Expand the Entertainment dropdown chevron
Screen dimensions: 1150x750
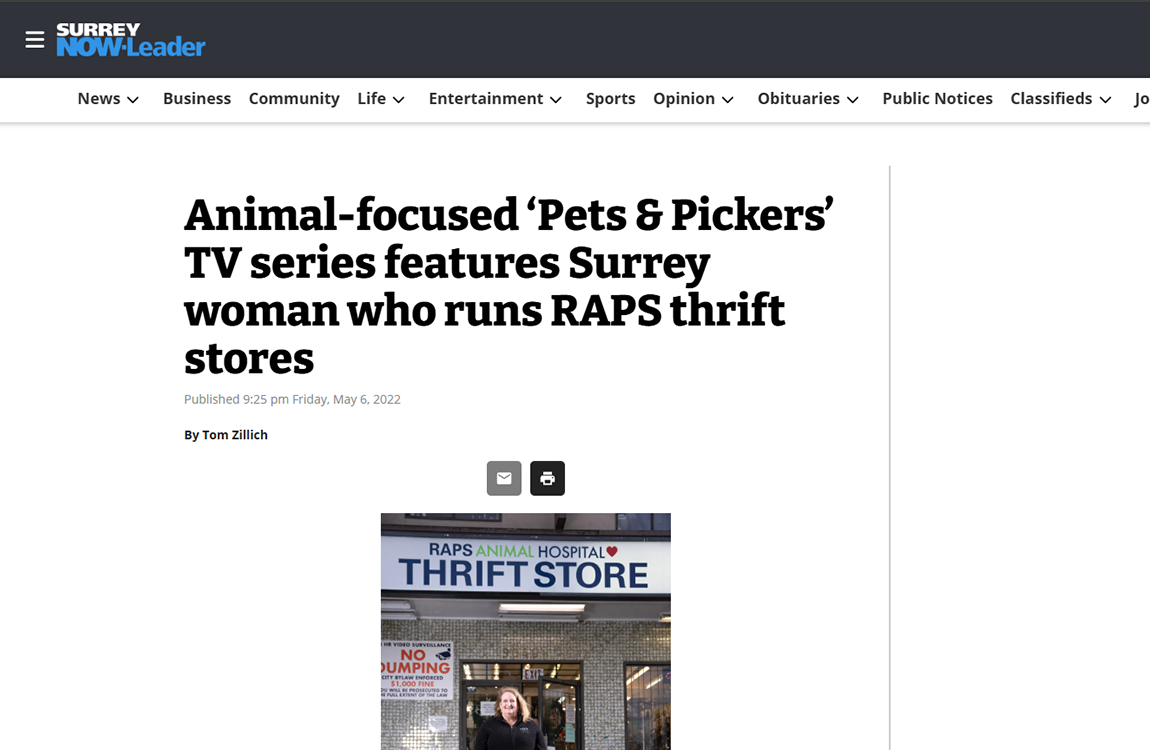tap(556, 100)
